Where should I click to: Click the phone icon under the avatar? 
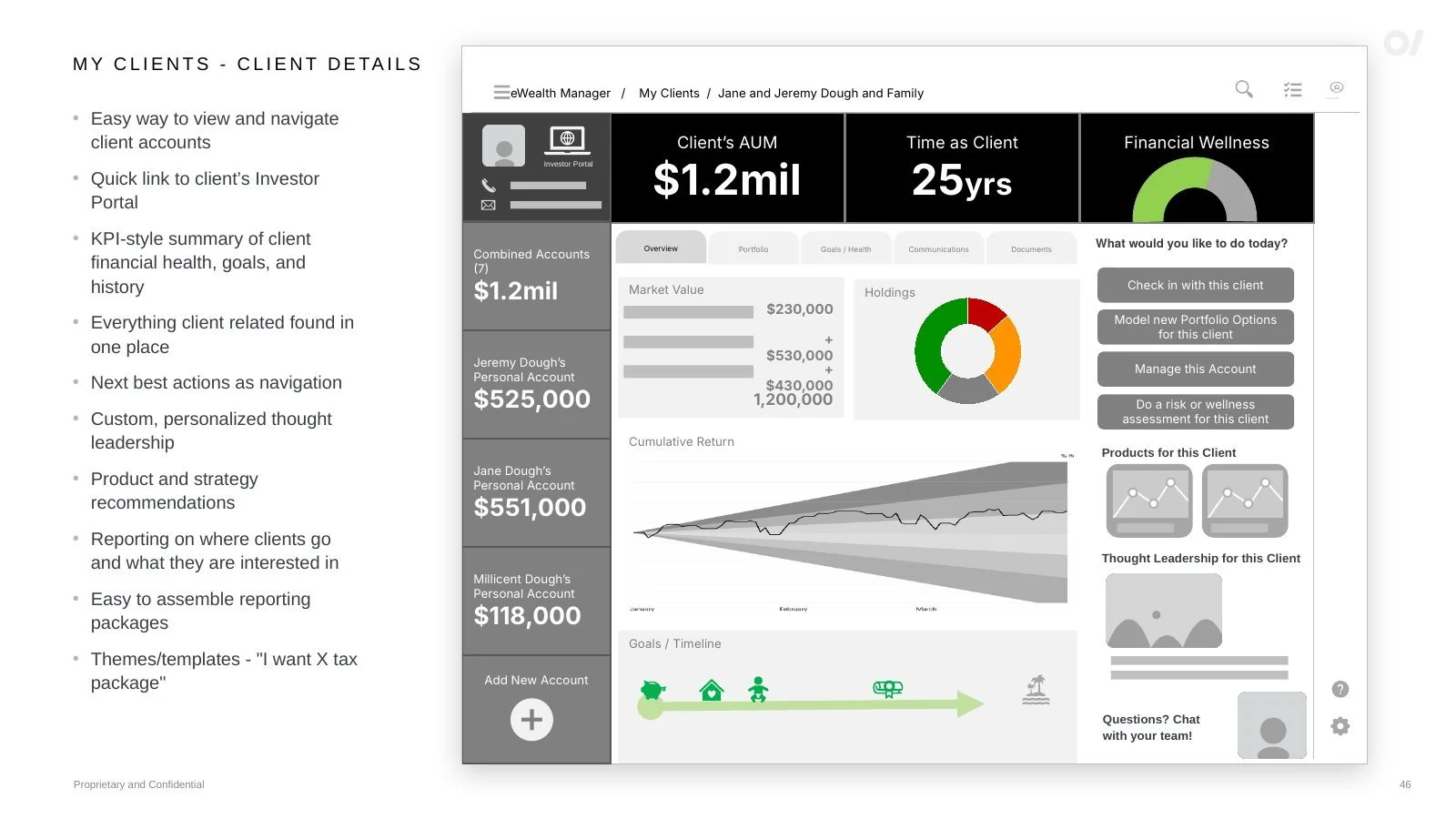pos(489,186)
